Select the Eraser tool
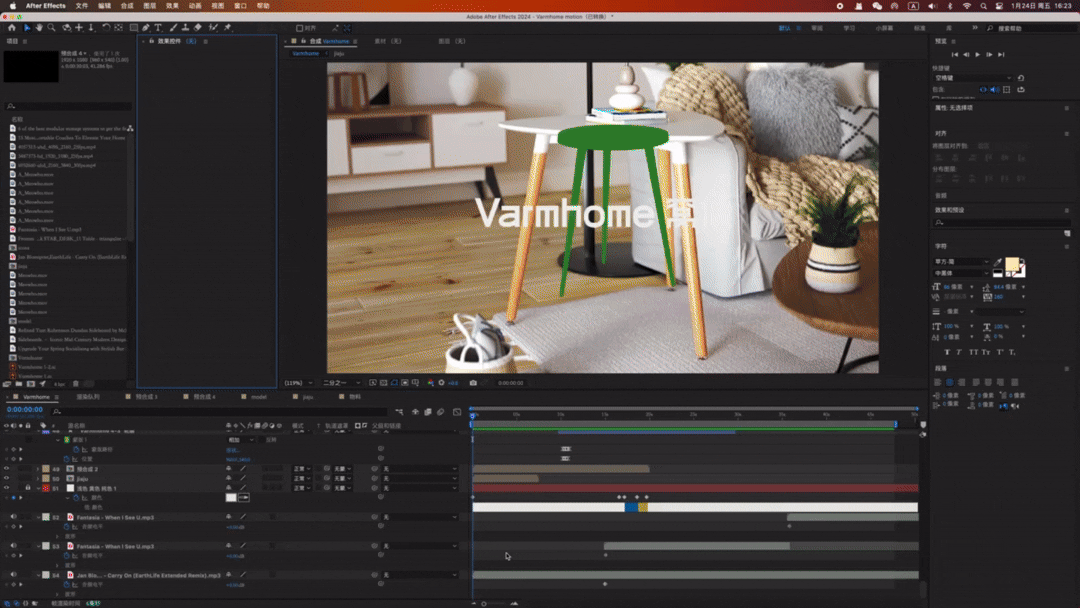Screen dimensions: 1080x608 pyautogui.click(x=198, y=28)
